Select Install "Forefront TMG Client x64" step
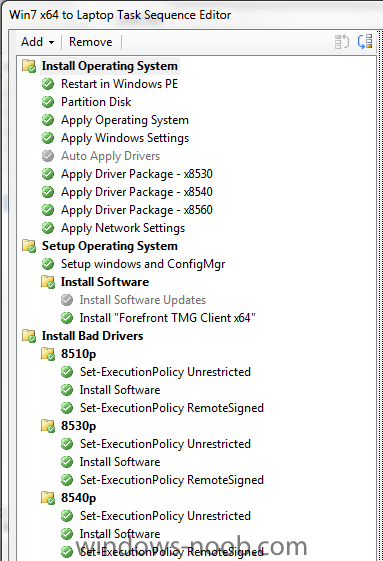This screenshot has width=383, height=561. point(168,318)
